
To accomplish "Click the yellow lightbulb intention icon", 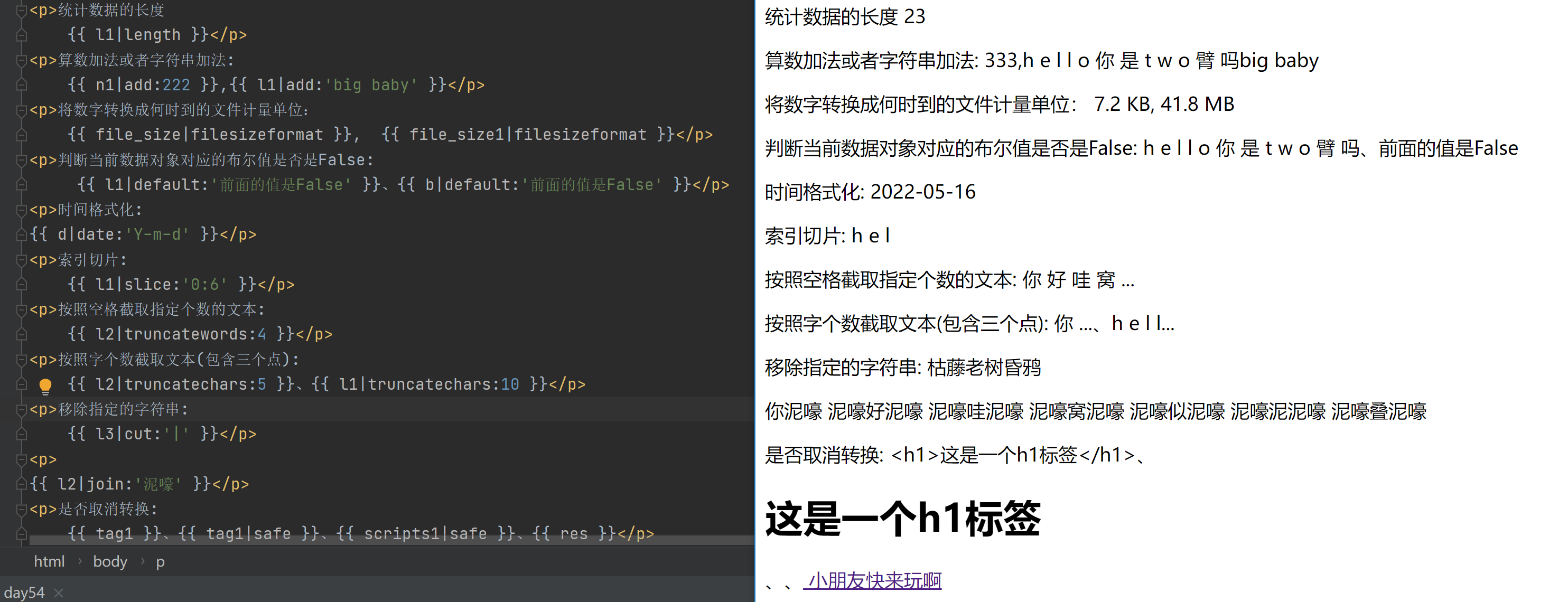I will coord(45,385).
